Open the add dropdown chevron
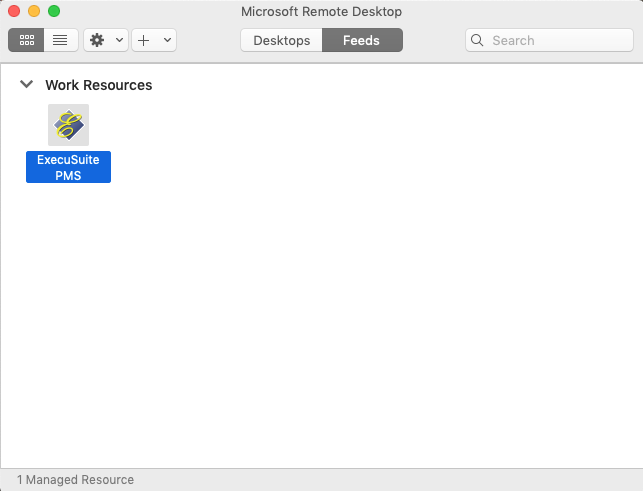Image resolution: width=643 pixels, height=491 pixels. (167, 40)
